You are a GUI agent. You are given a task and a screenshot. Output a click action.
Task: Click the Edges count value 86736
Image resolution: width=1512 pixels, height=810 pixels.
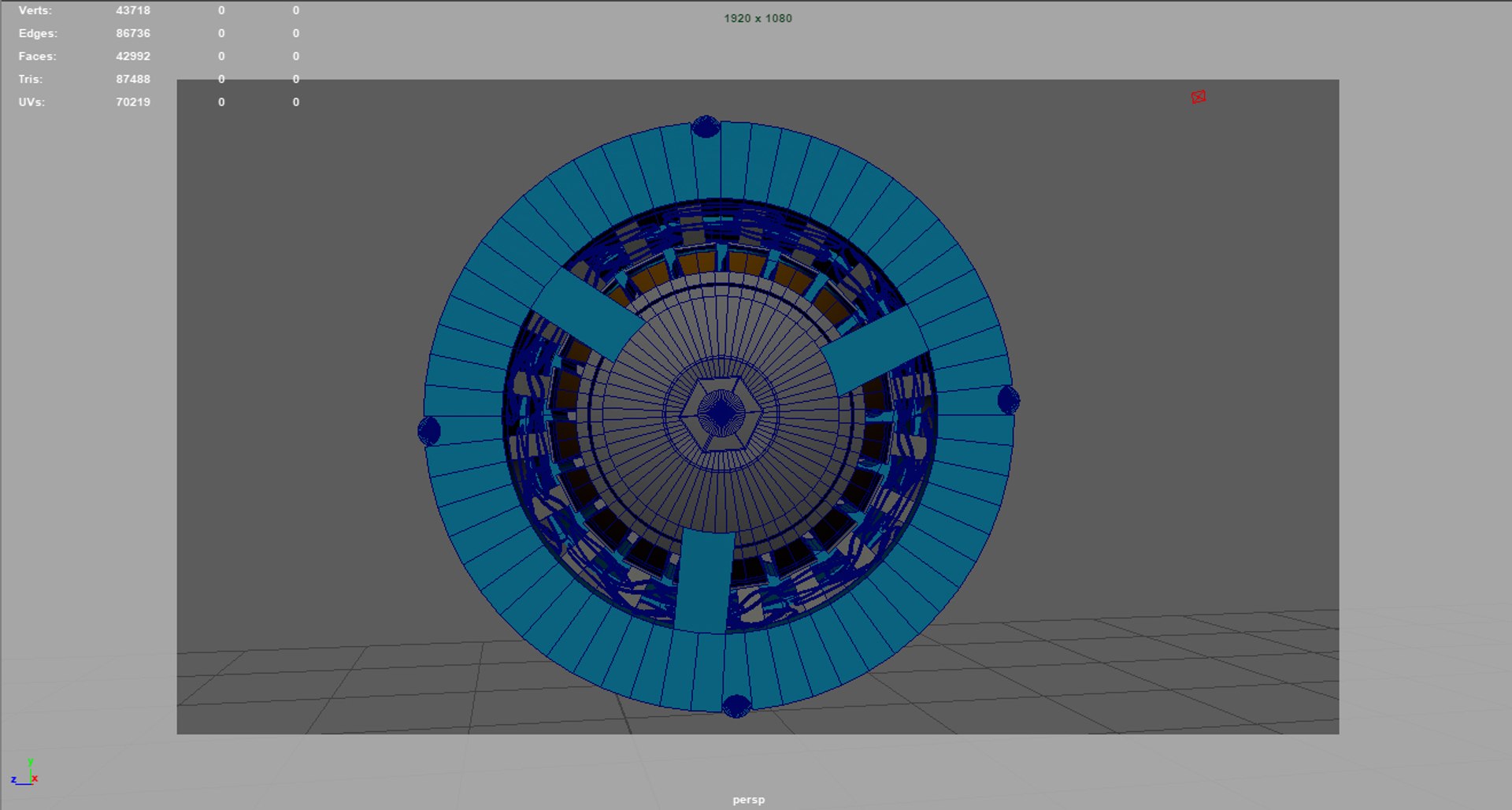[x=133, y=33]
